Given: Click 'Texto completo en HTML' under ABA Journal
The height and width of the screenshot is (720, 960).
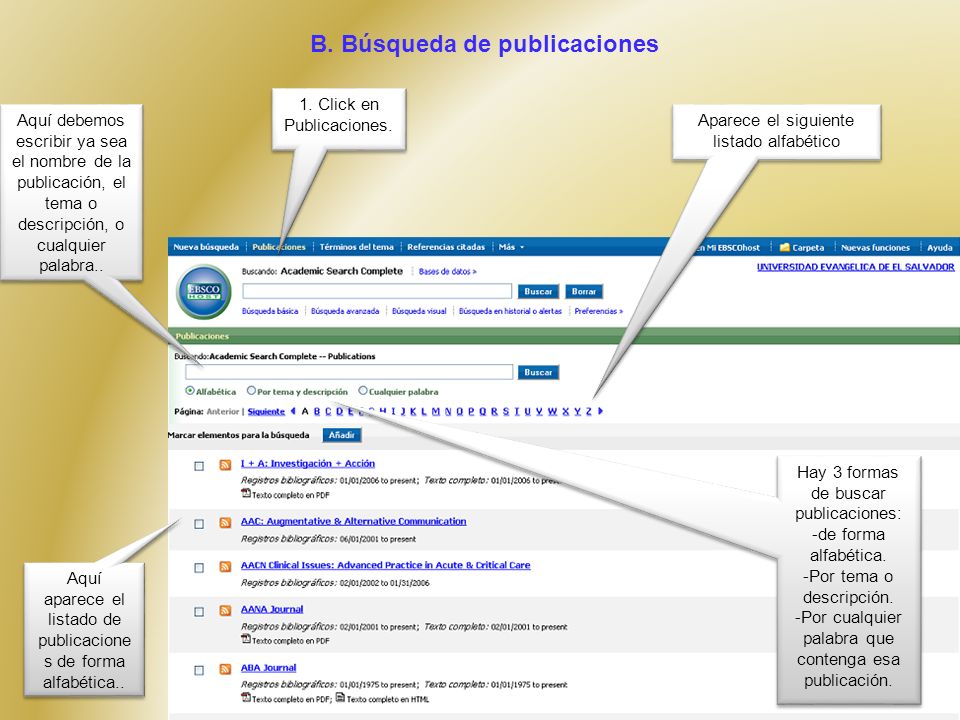Looking at the screenshot, I should pyautogui.click(x=388, y=699).
